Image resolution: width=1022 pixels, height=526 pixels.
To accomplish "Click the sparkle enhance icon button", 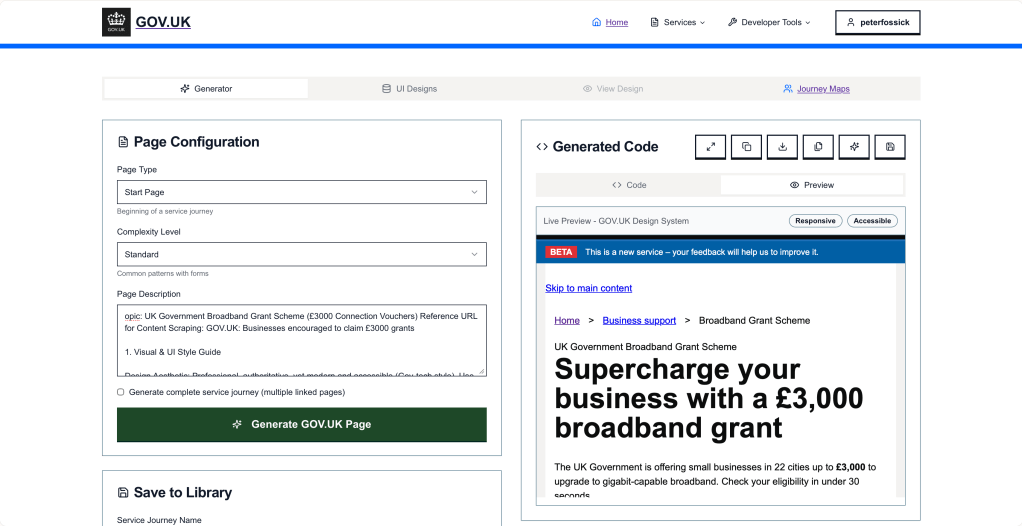I will 854,147.
